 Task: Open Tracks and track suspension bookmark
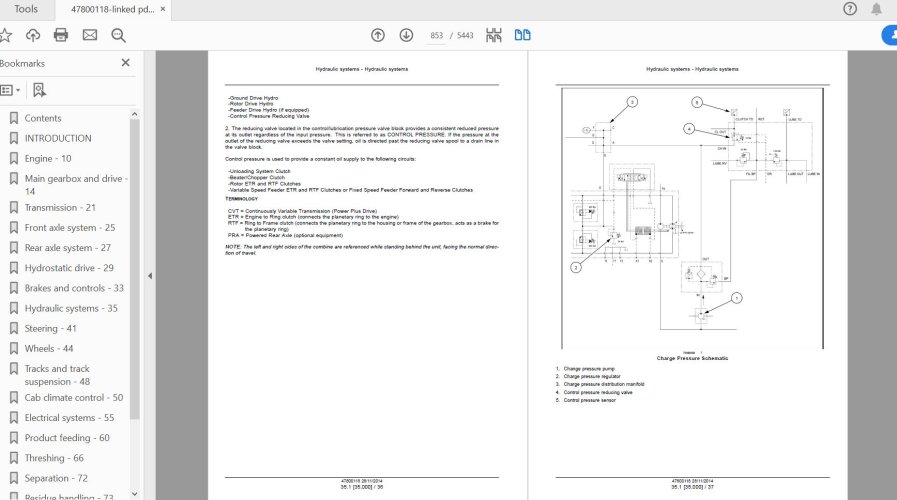pos(57,375)
